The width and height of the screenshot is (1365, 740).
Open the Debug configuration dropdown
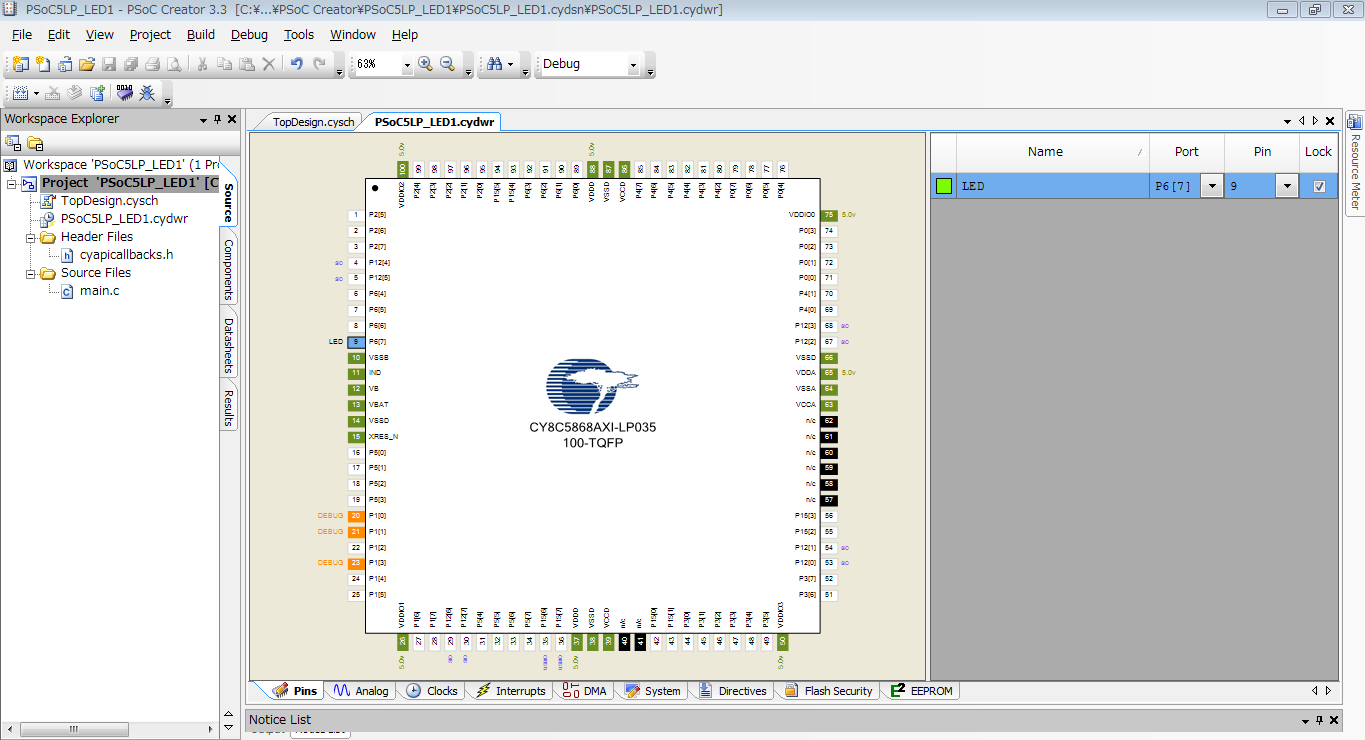click(x=633, y=64)
